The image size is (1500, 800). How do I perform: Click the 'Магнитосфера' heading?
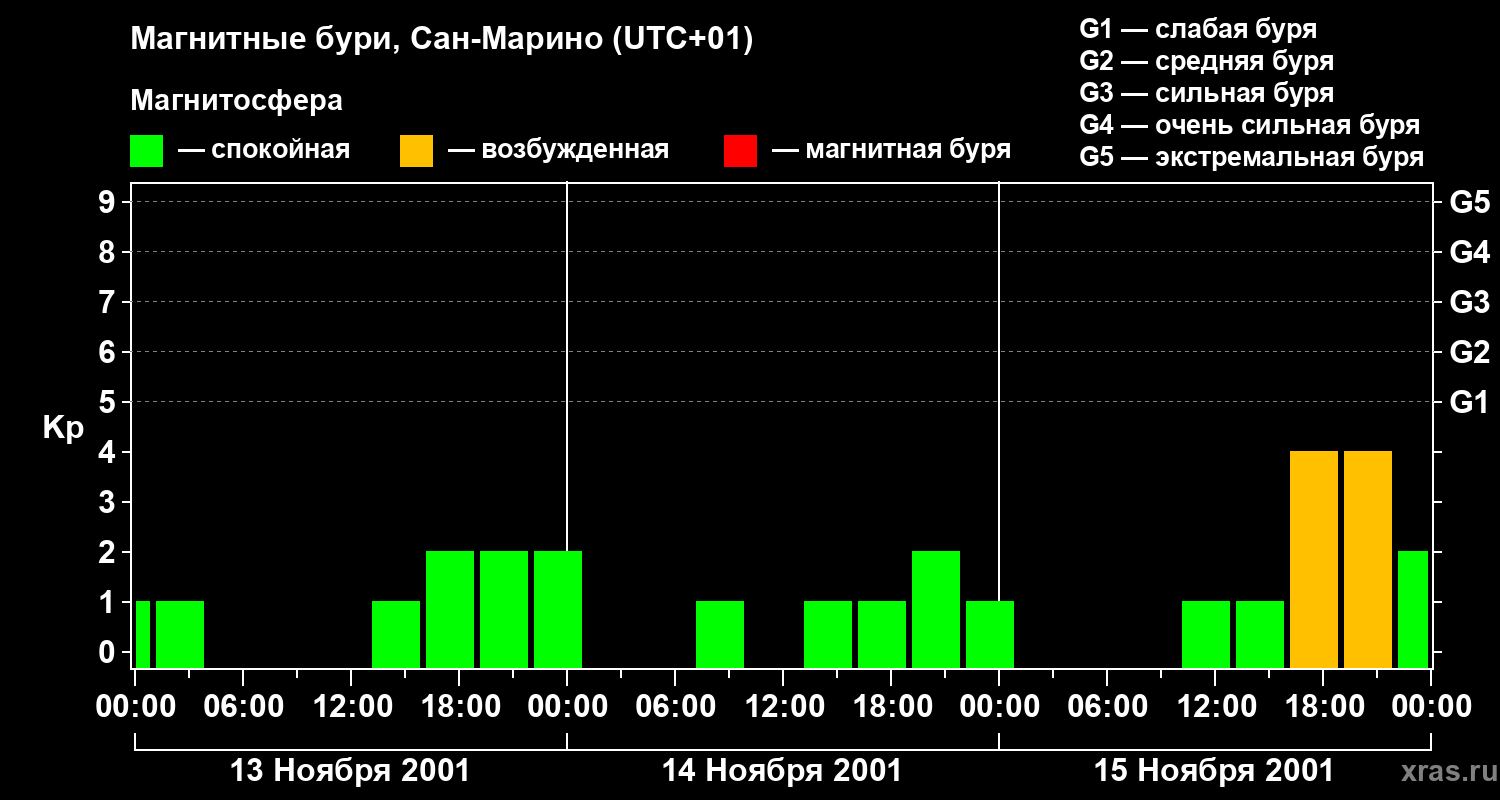236,101
